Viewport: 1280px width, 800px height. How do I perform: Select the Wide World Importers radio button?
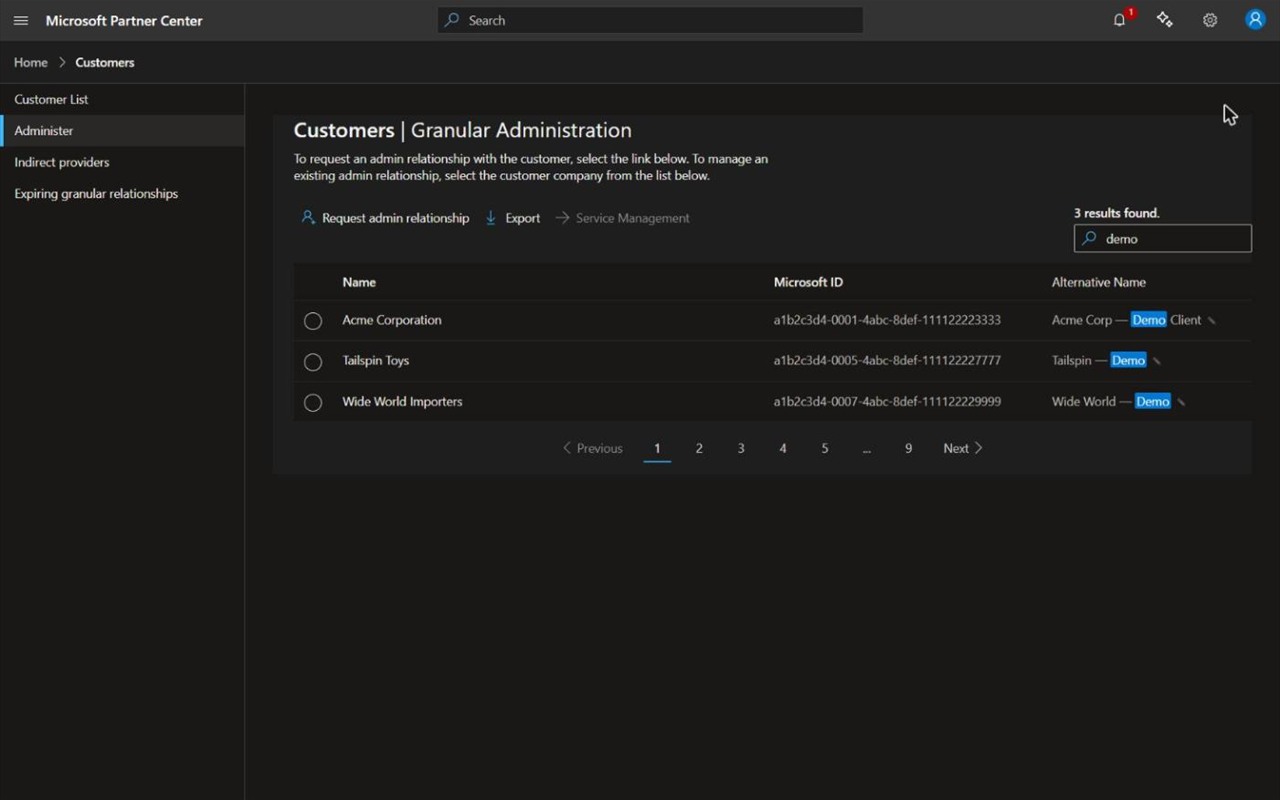click(x=313, y=402)
